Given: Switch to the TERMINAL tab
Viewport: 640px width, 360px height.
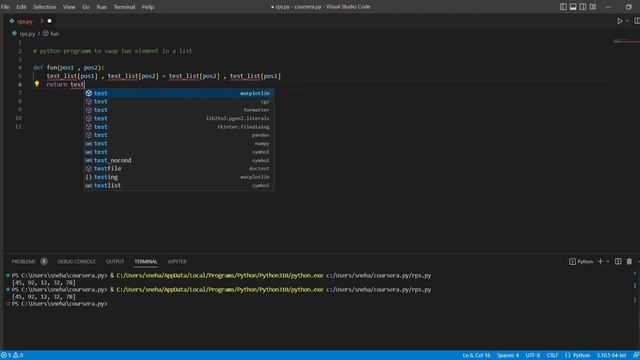Looking at the screenshot, I should tap(146, 262).
